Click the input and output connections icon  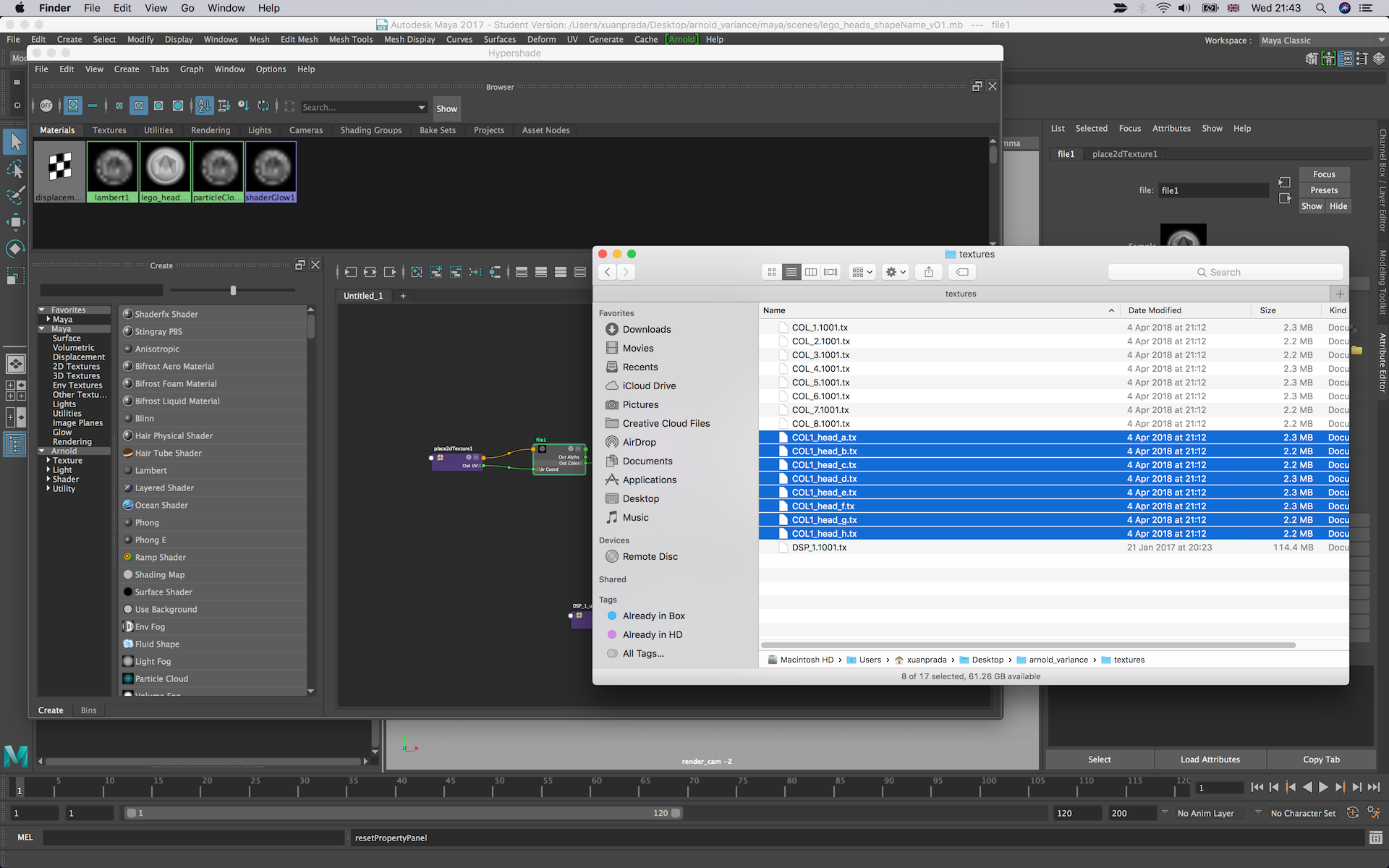pyautogui.click(x=370, y=272)
